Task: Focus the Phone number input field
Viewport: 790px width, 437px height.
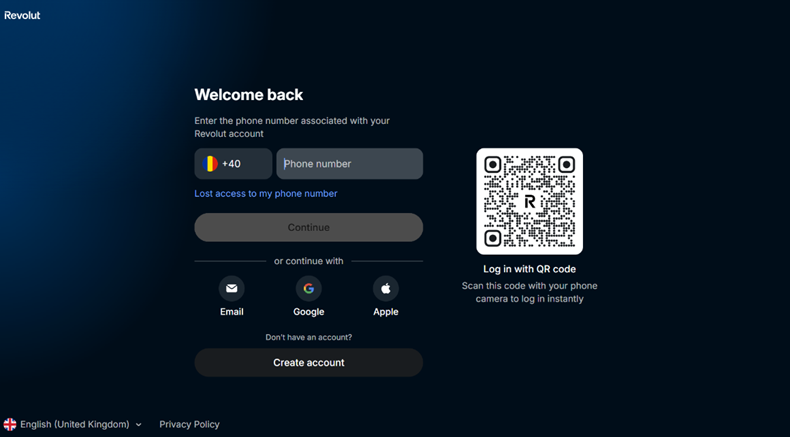Action: click(x=350, y=164)
